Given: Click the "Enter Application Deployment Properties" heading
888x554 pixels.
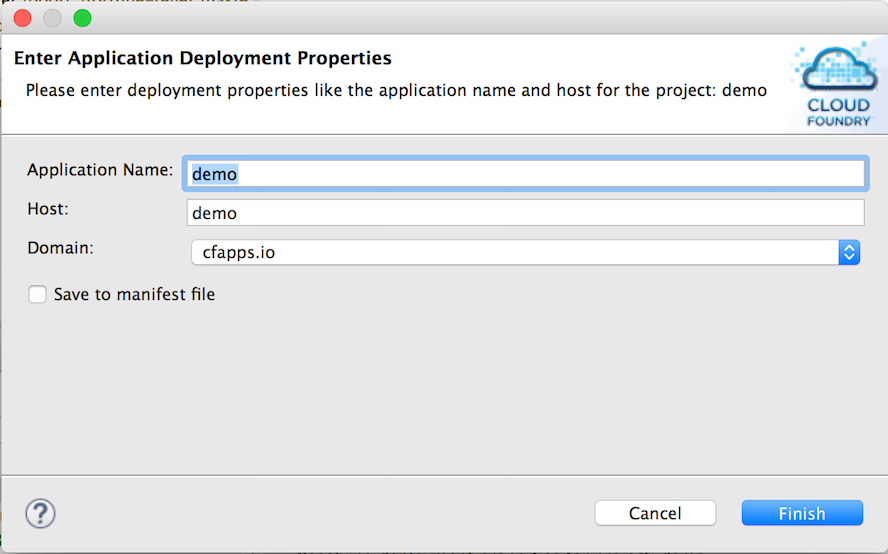Looking at the screenshot, I should tap(203, 58).
